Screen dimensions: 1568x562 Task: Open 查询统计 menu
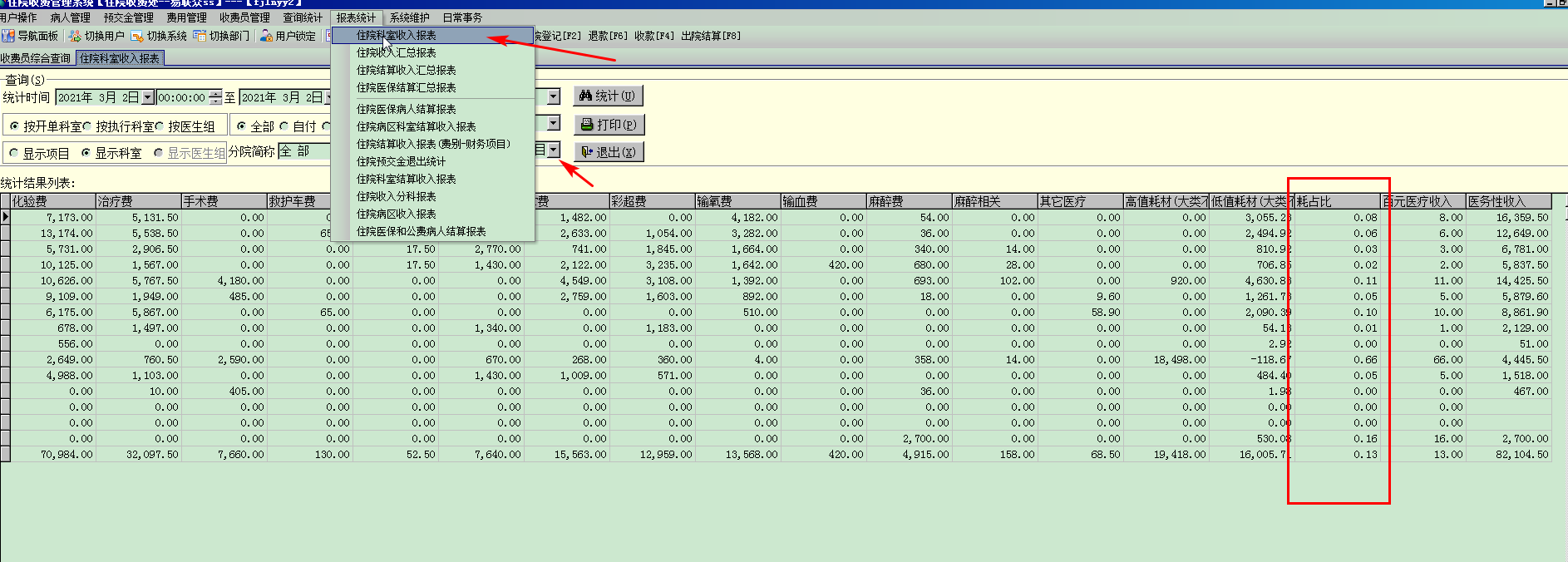point(303,17)
